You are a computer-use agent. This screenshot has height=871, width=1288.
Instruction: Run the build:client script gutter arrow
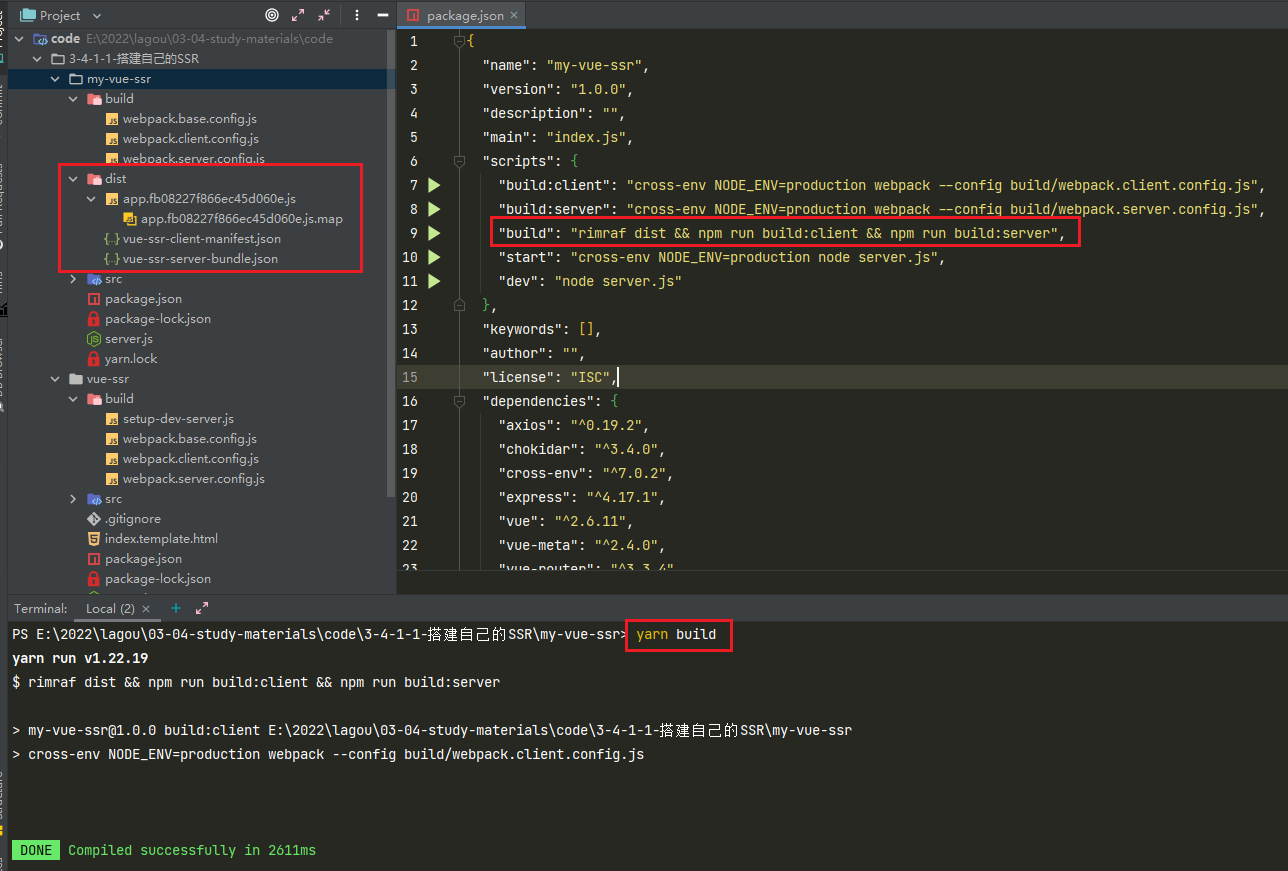click(434, 185)
